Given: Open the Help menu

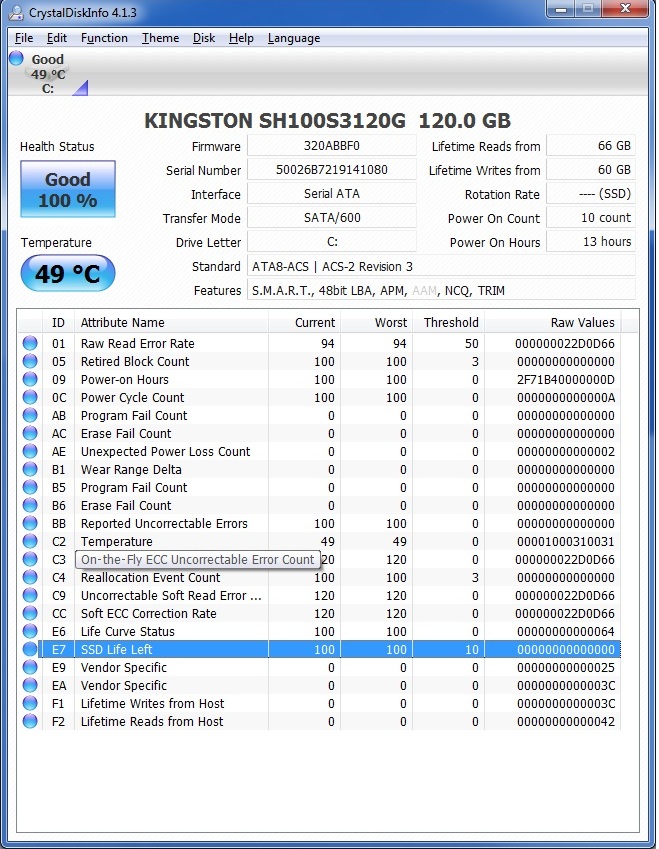Looking at the screenshot, I should [241, 38].
